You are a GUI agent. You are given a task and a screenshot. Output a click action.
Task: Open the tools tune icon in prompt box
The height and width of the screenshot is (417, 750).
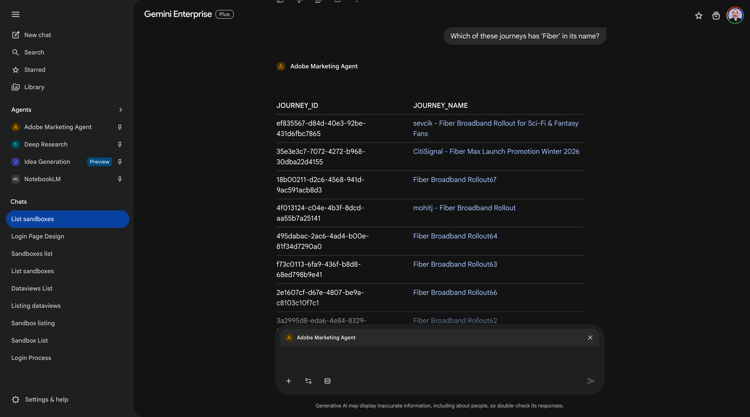click(308, 381)
